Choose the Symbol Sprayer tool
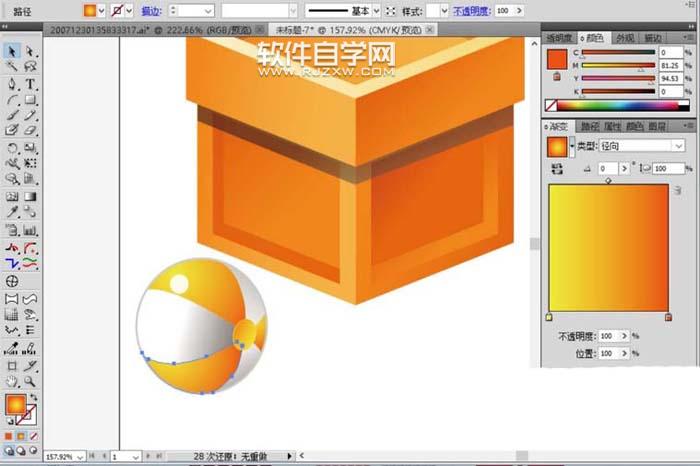 click(12, 230)
